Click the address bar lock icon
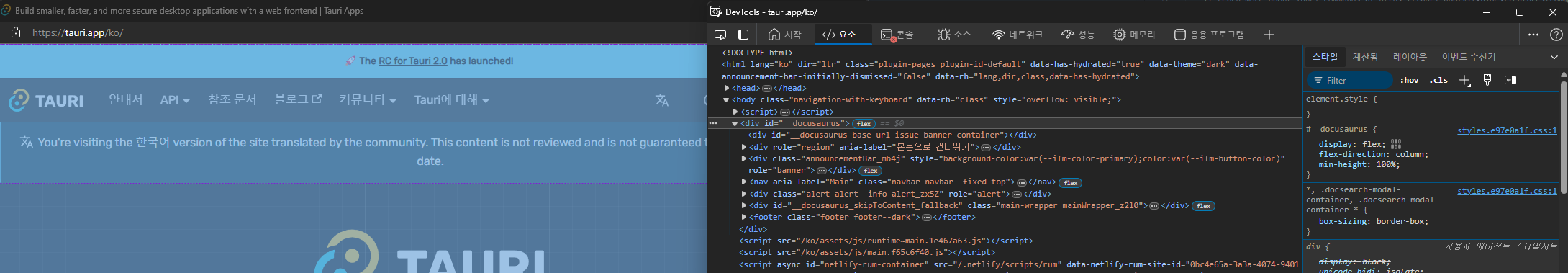The height and width of the screenshot is (273, 1568). click(15, 32)
